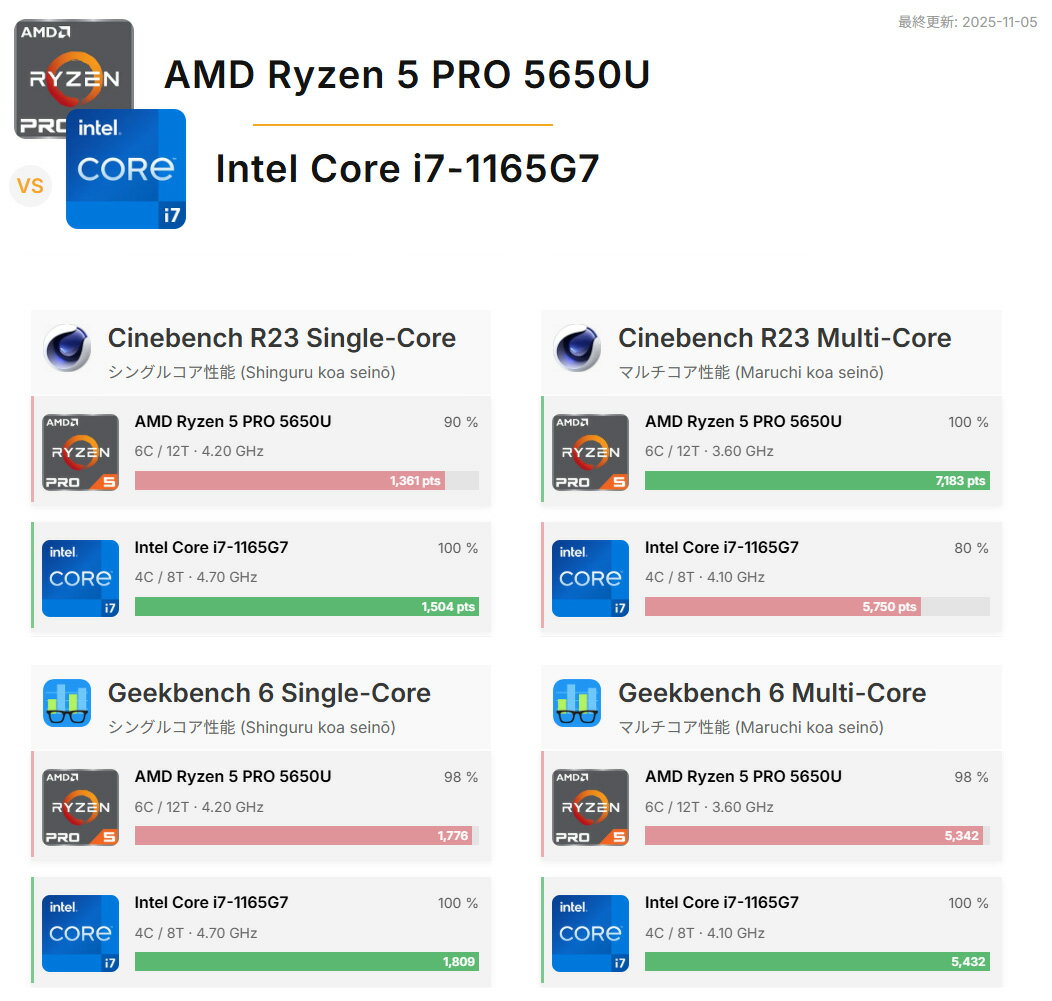Click Intel badge in Geekbench Single-Core row
Viewport: 1052px width, 1001px height.
pos(81,934)
